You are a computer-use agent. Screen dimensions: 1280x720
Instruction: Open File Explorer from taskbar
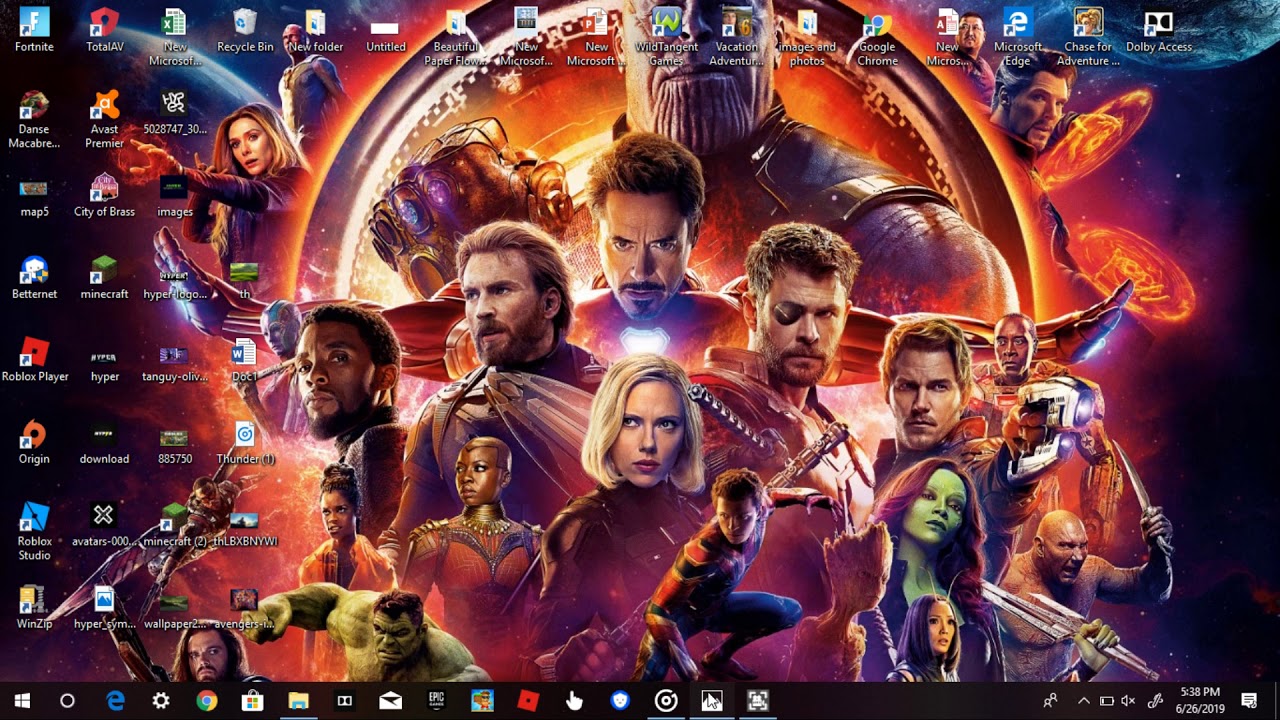click(x=299, y=701)
